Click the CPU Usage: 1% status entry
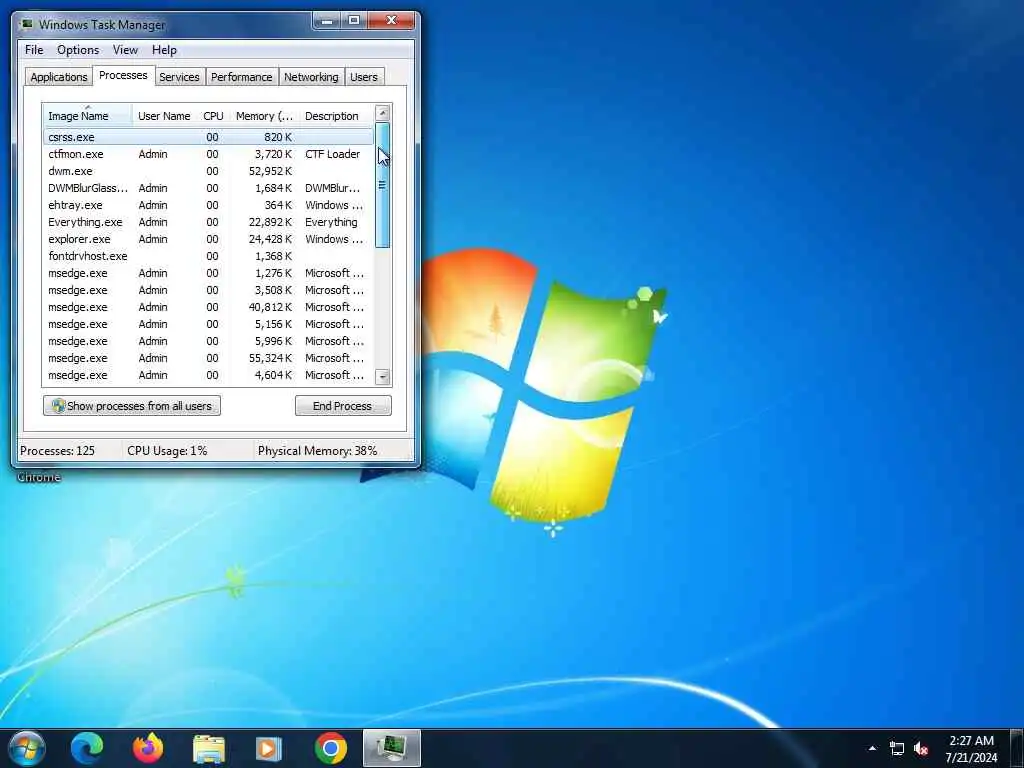 click(x=167, y=451)
